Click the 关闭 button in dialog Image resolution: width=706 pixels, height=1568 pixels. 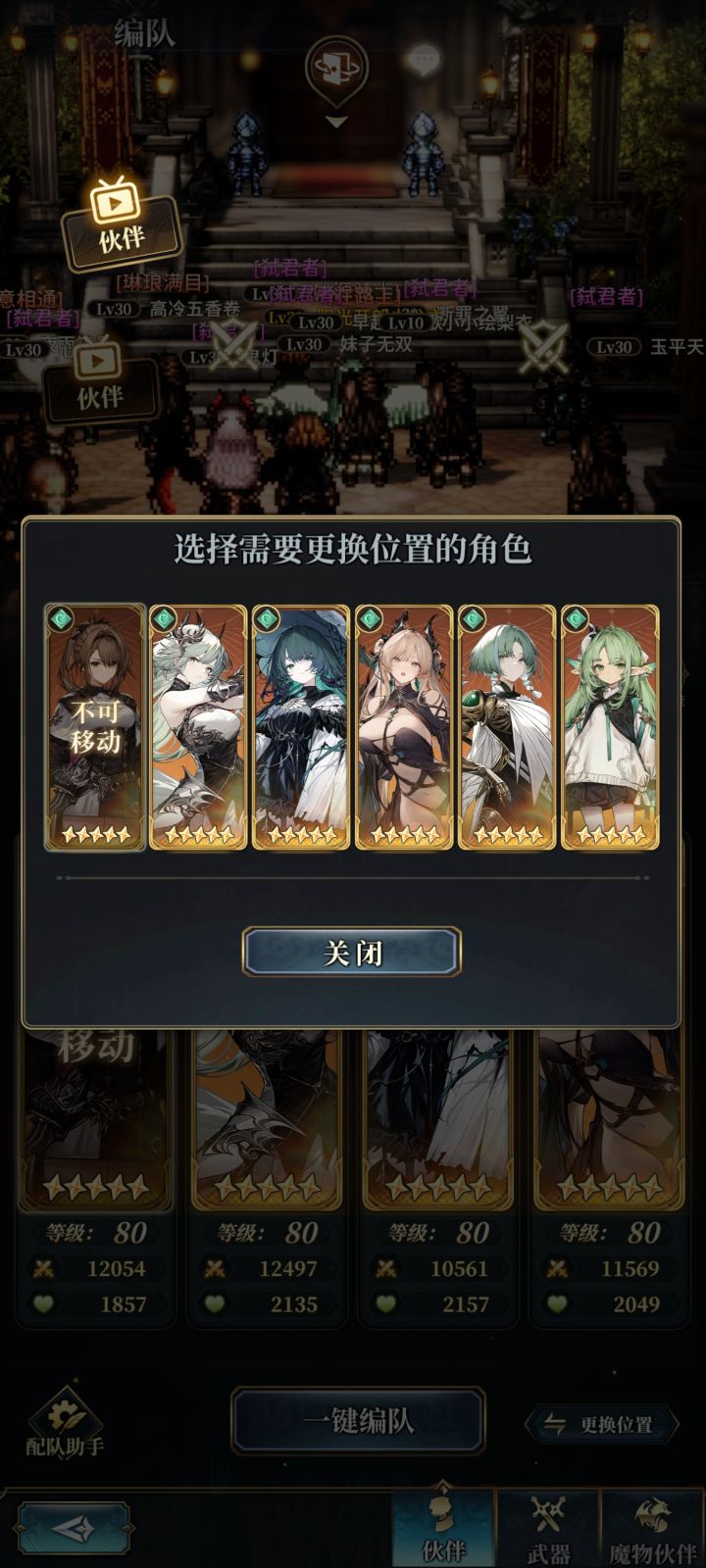click(x=352, y=952)
